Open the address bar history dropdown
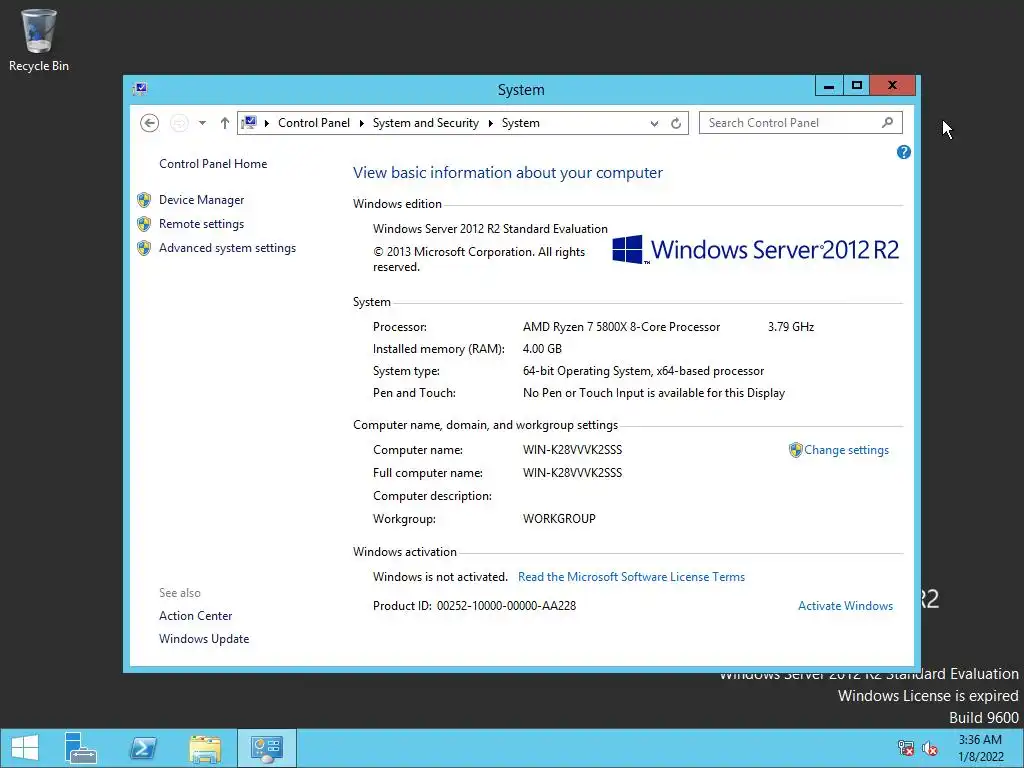Viewport: 1024px width, 768px height. click(654, 123)
